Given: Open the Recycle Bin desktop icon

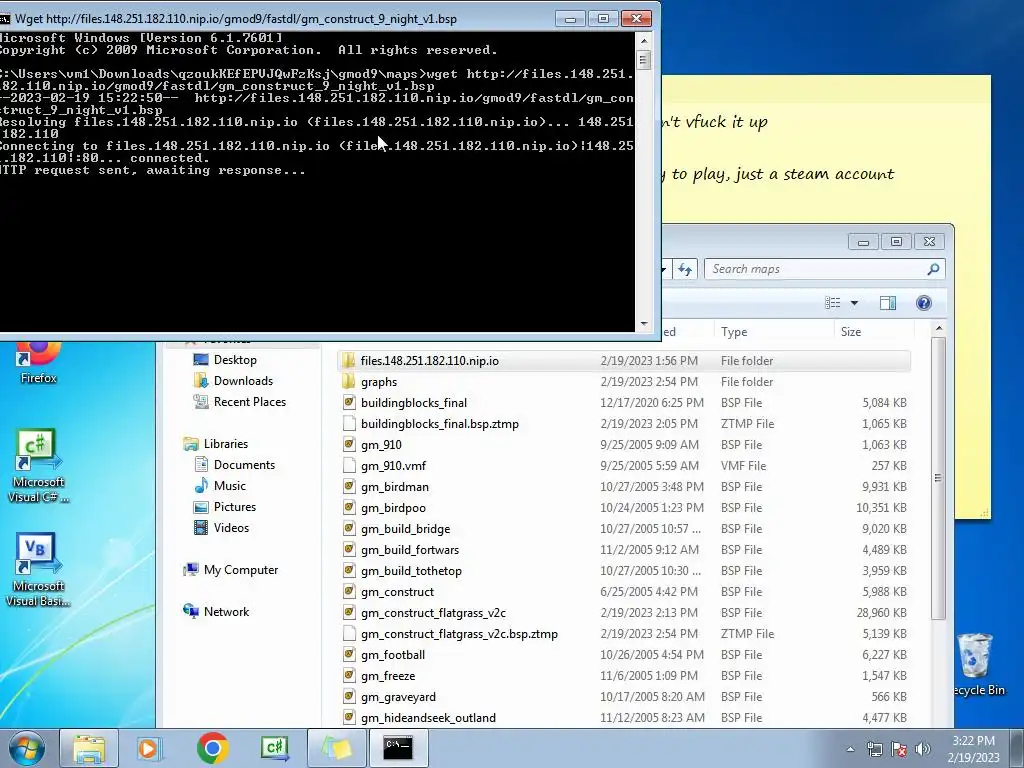Looking at the screenshot, I should pyautogui.click(x=977, y=665).
